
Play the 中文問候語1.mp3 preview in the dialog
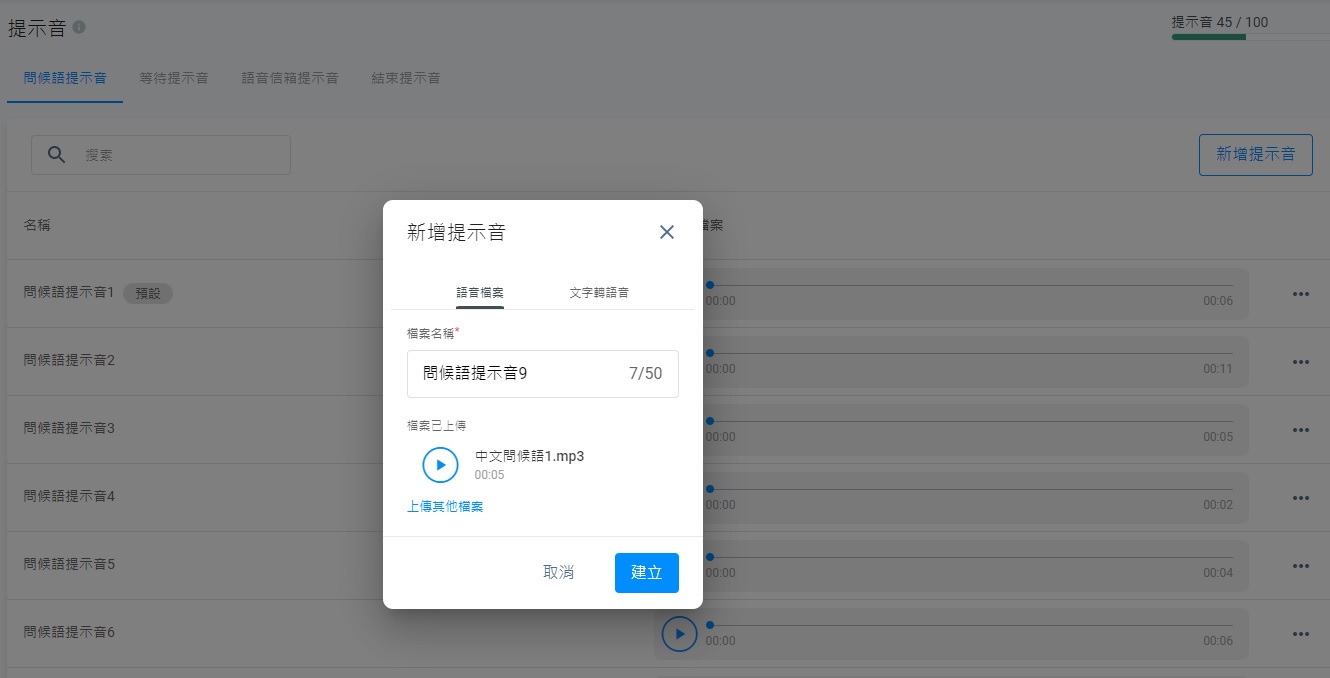click(x=440, y=465)
